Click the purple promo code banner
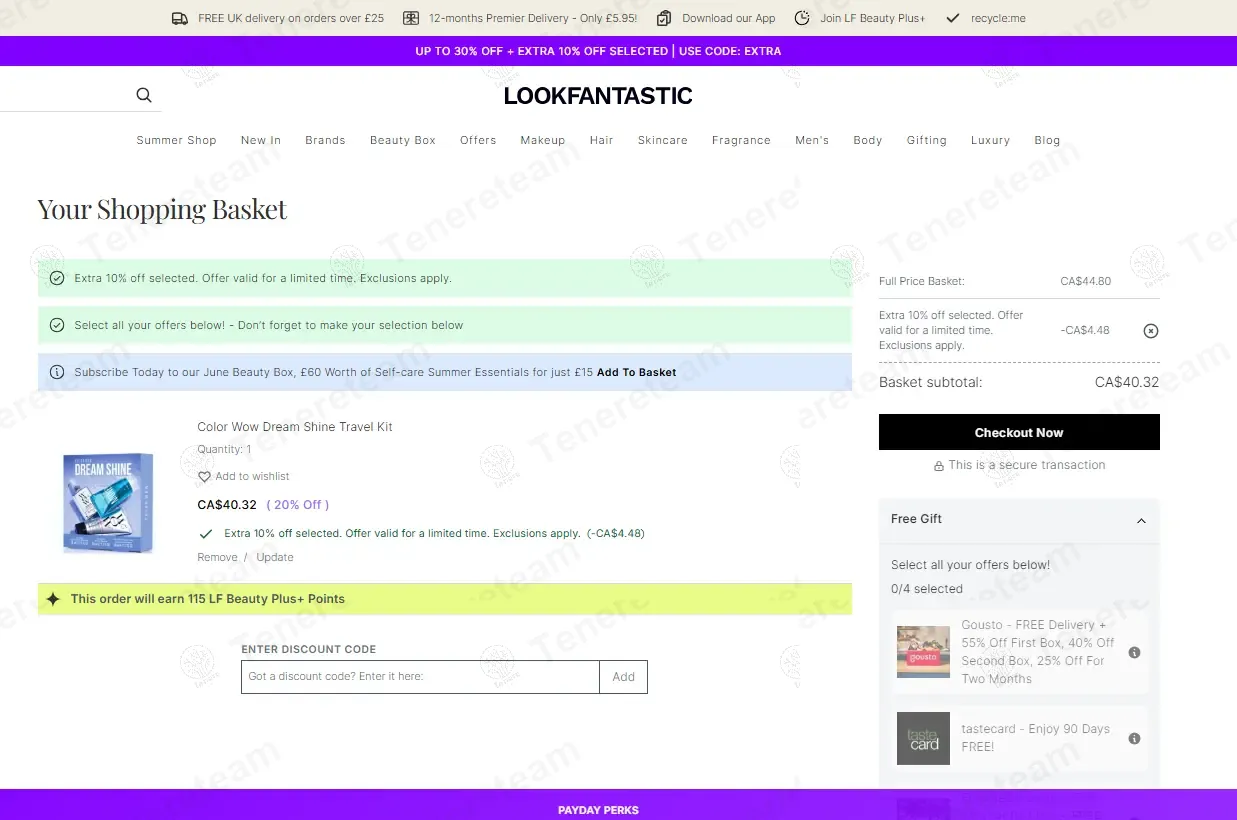The width and height of the screenshot is (1237, 820). pos(618,51)
